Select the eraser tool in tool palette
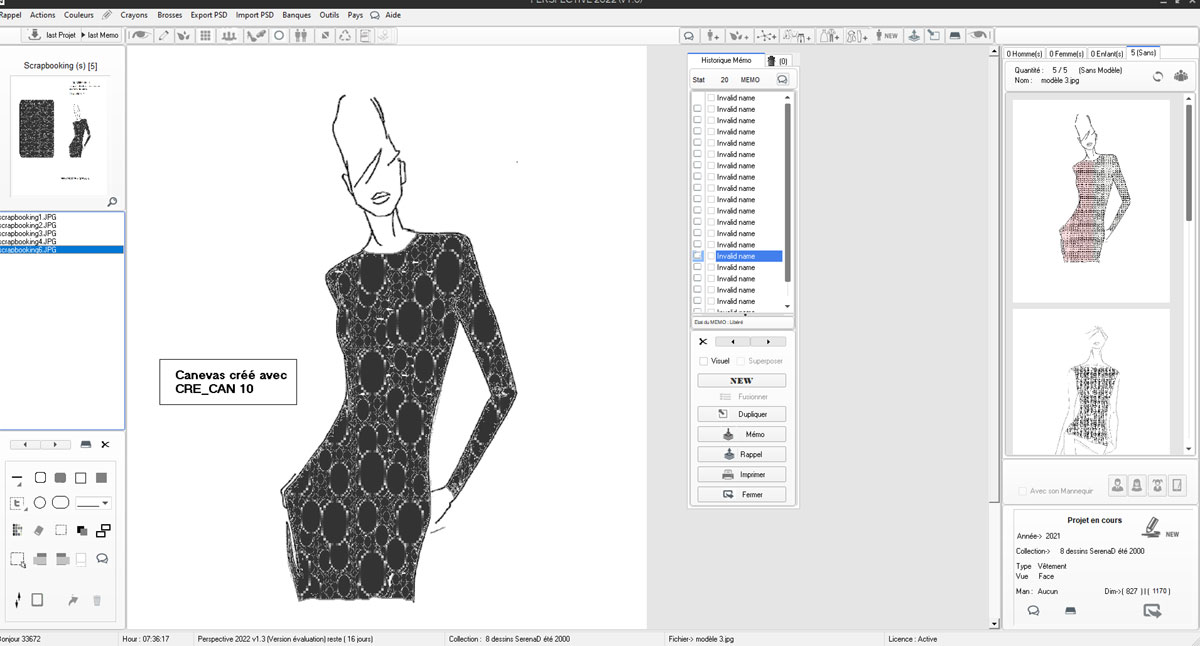The height and width of the screenshot is (646, 1200). (40, 530)
